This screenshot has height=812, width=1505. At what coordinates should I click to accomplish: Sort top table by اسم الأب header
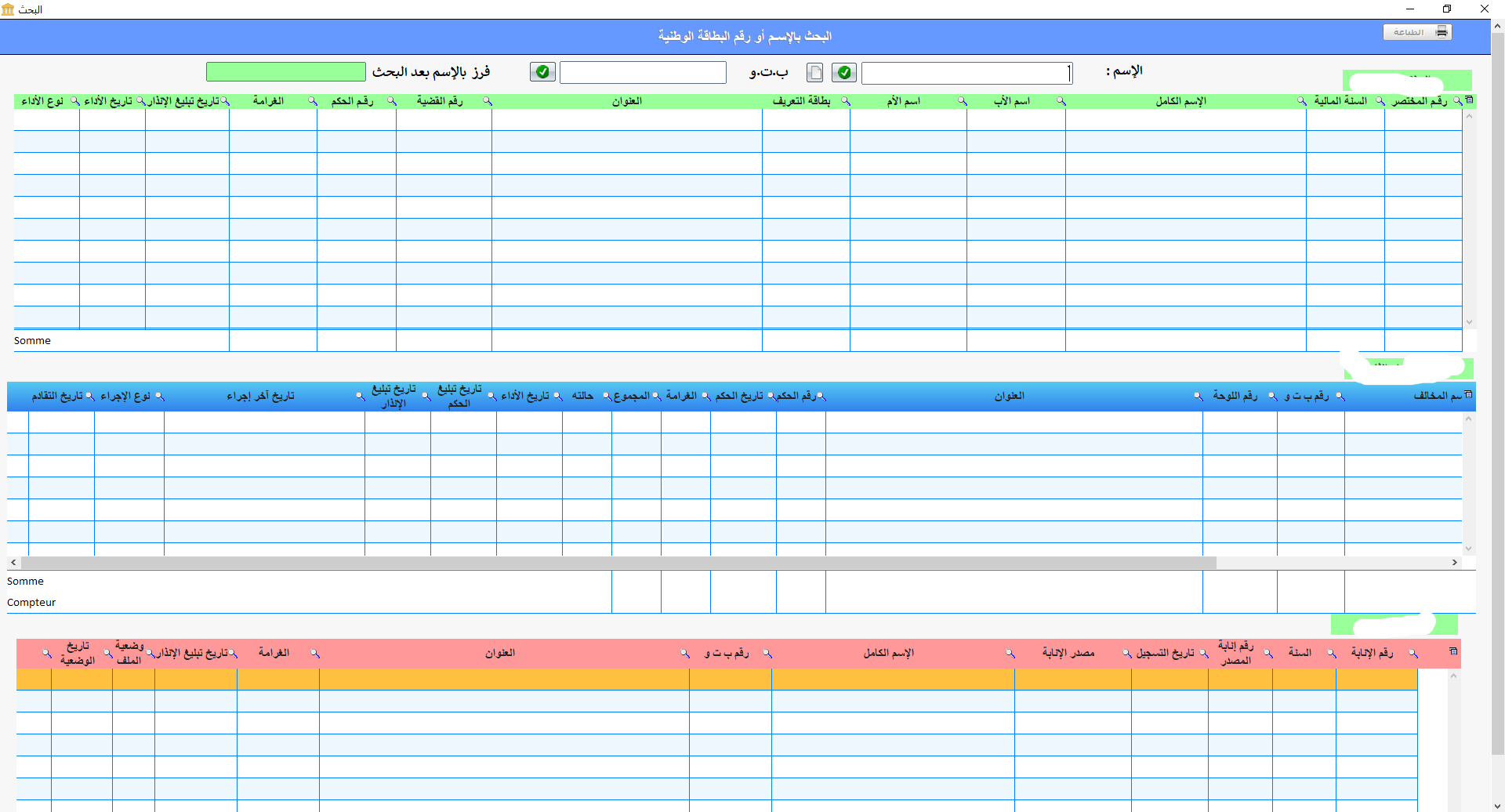pos(1012,101)
